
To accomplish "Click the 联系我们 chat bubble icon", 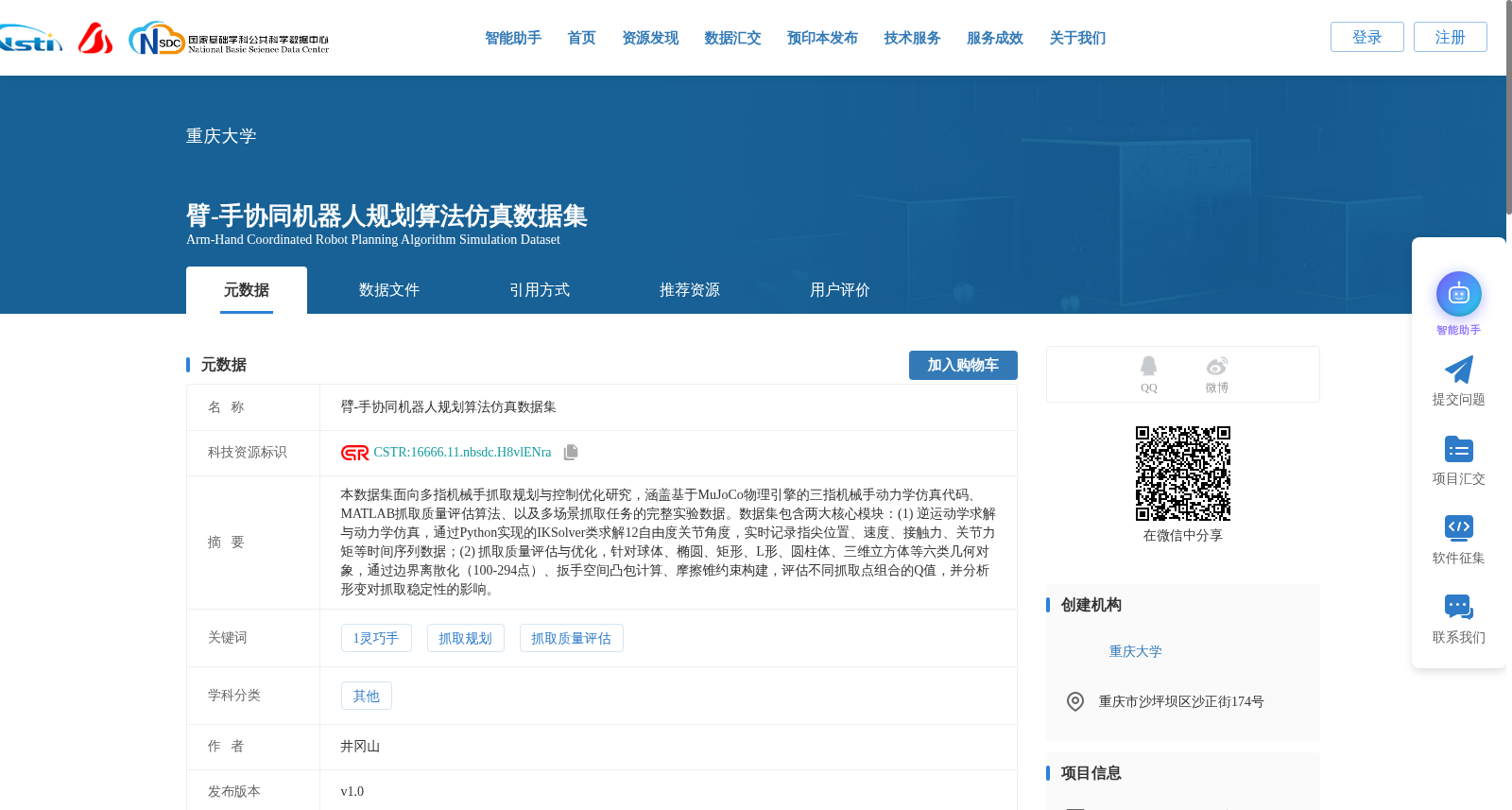I will tap(1459, 608).
